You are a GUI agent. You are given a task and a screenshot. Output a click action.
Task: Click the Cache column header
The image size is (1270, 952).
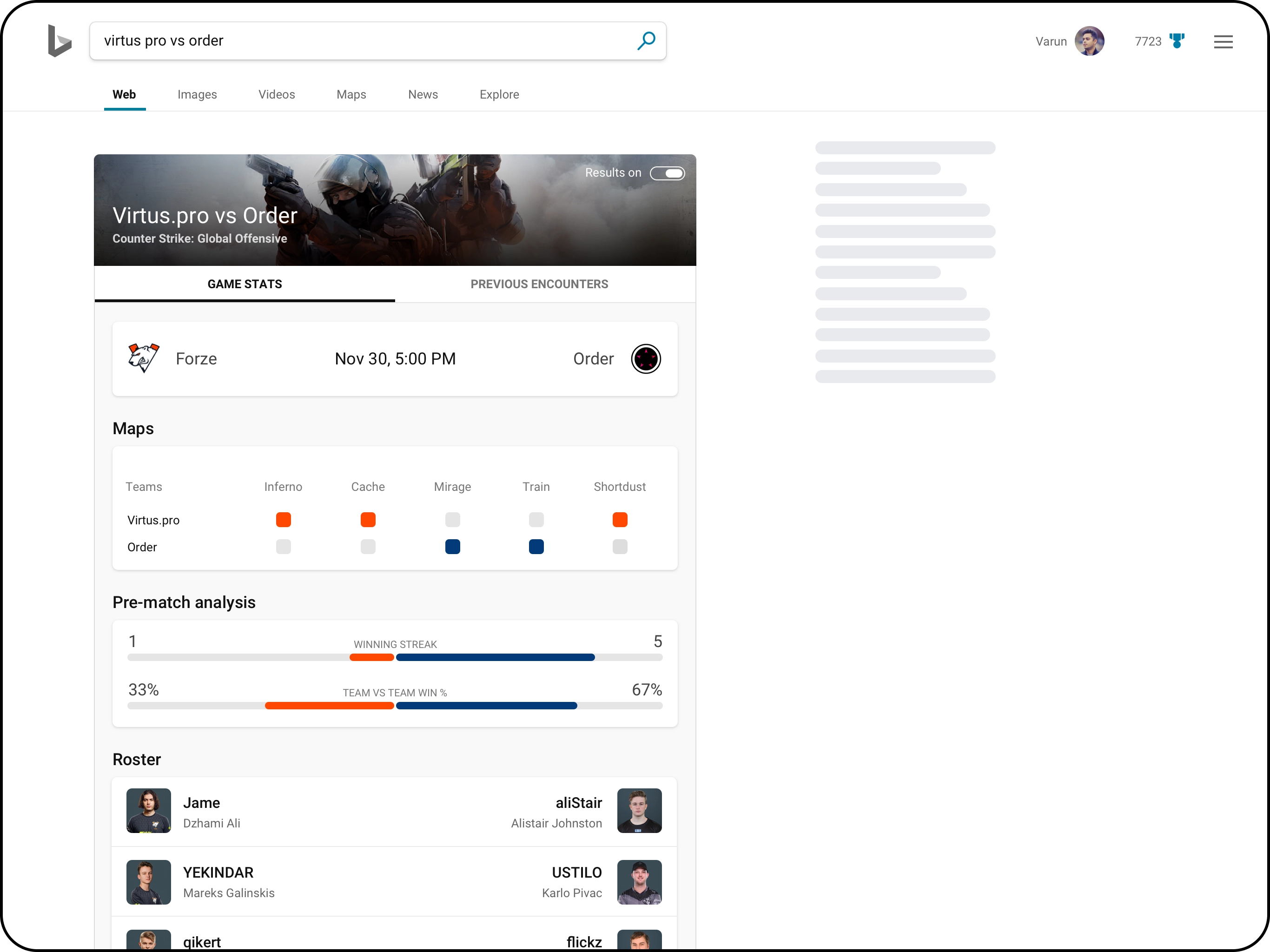click(x=368, y=487)
